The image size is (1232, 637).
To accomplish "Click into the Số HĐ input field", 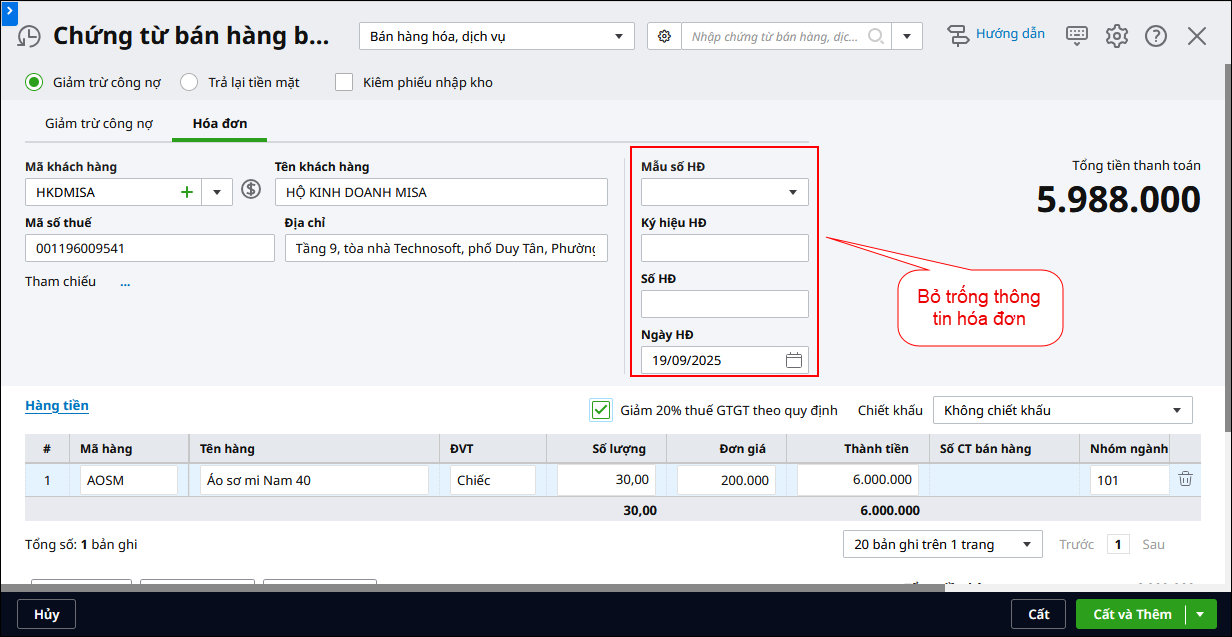I will click(x=724, y=304).
